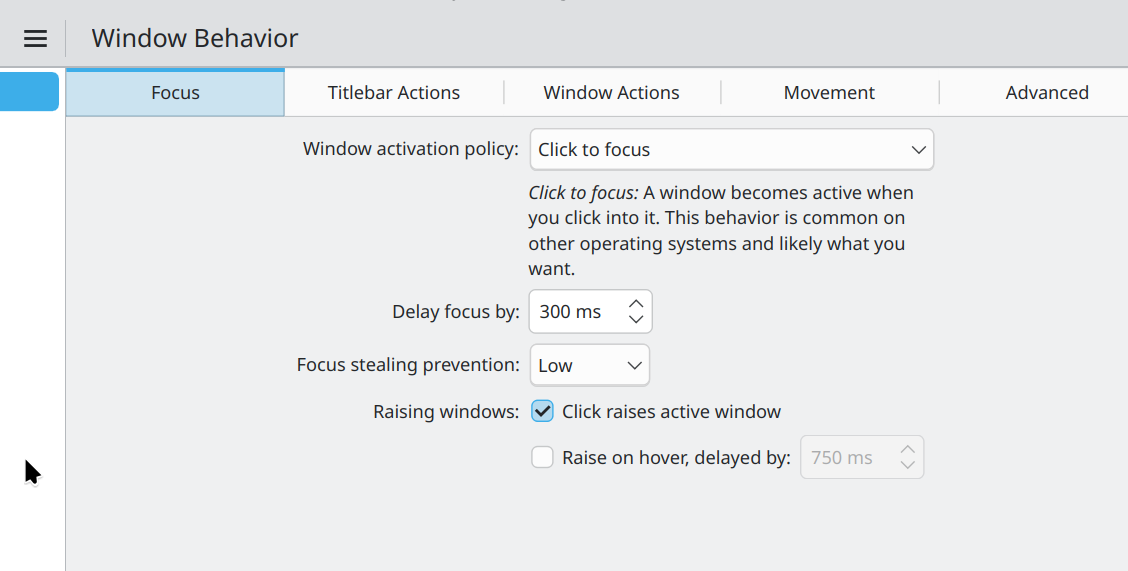Screen dimensions: 1128x571
Task: Click the Click raises active window label
Action: [671, 412]
